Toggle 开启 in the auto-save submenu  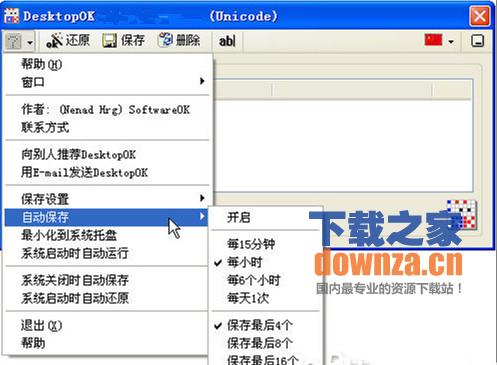(x=266, y=217)
